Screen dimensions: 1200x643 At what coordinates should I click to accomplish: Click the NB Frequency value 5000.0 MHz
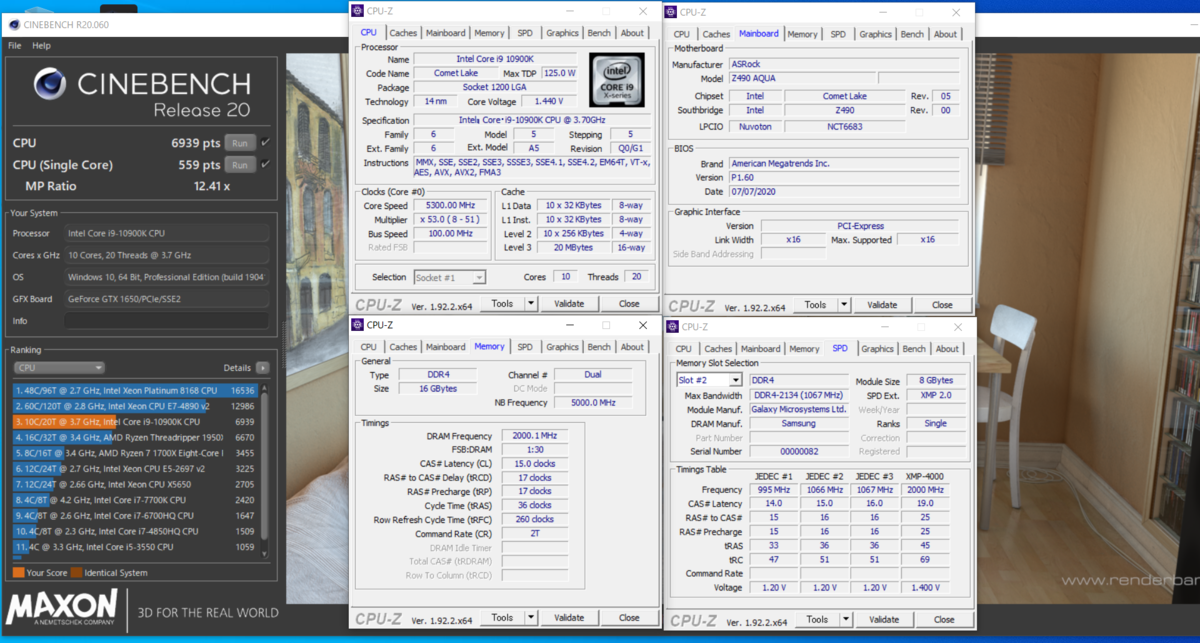click(594, 403)
